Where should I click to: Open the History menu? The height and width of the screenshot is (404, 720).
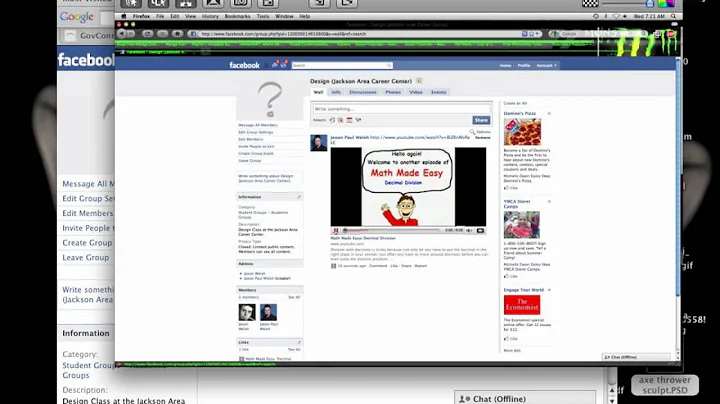click(x=210, y=16)
